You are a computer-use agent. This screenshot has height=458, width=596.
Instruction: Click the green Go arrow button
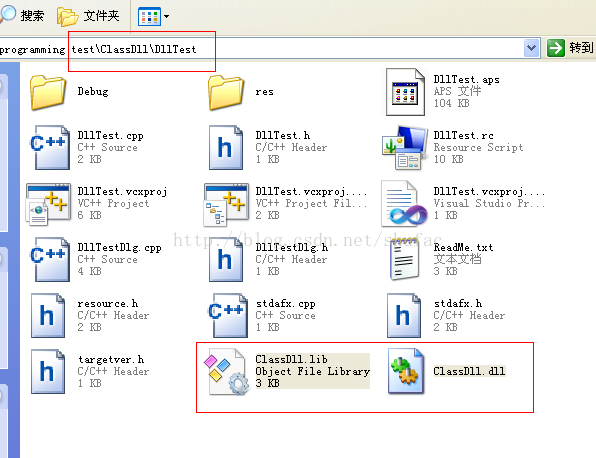556,48
